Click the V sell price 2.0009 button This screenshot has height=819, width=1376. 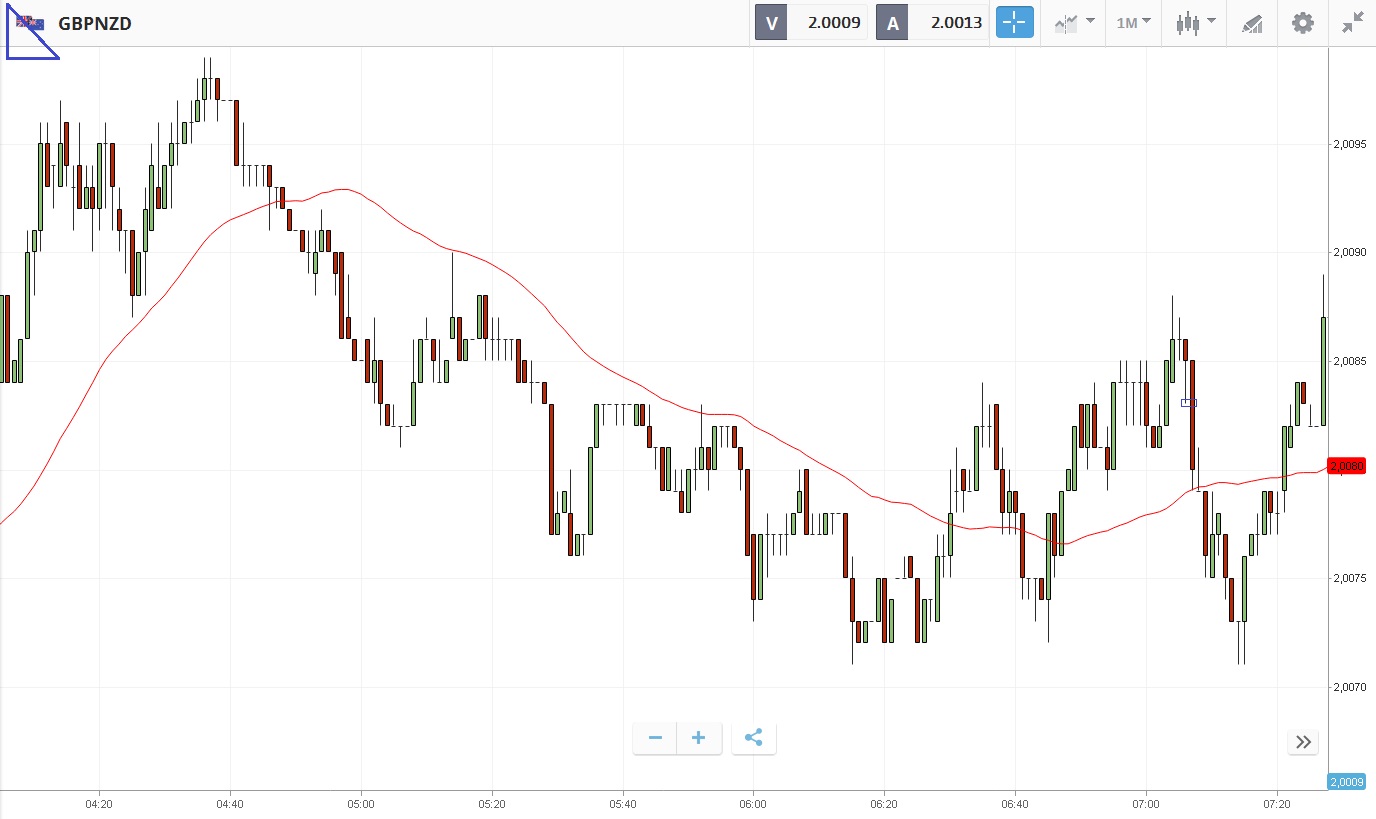811,22
